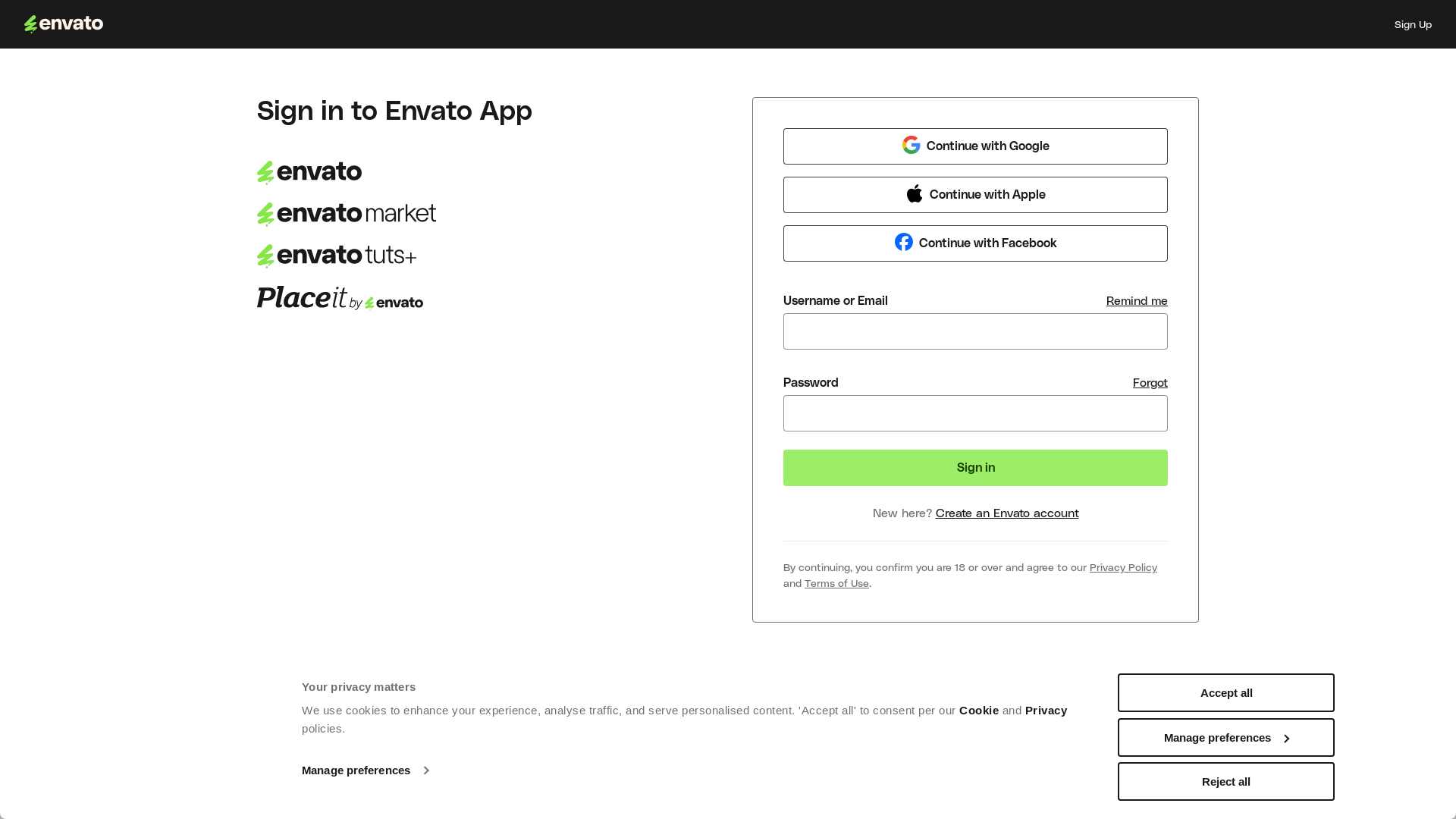
Task: Open Create an Envato account link
Action: (x=1007, y=513)
